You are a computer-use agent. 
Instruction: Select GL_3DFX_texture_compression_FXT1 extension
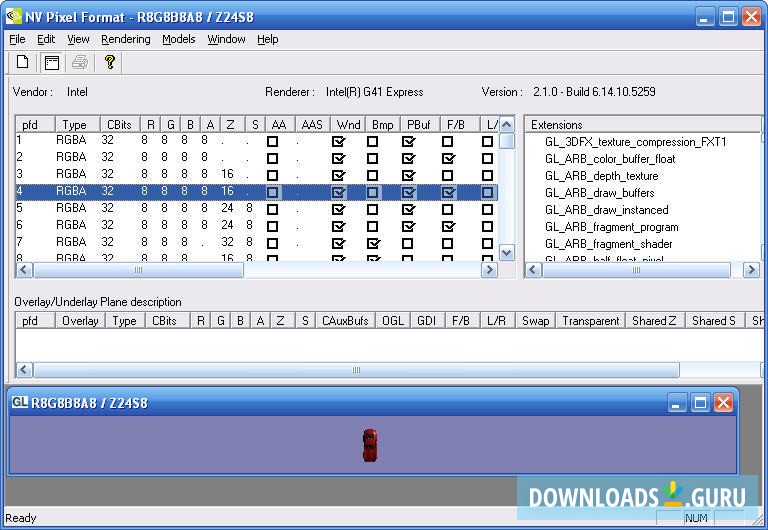click(636, 142)
